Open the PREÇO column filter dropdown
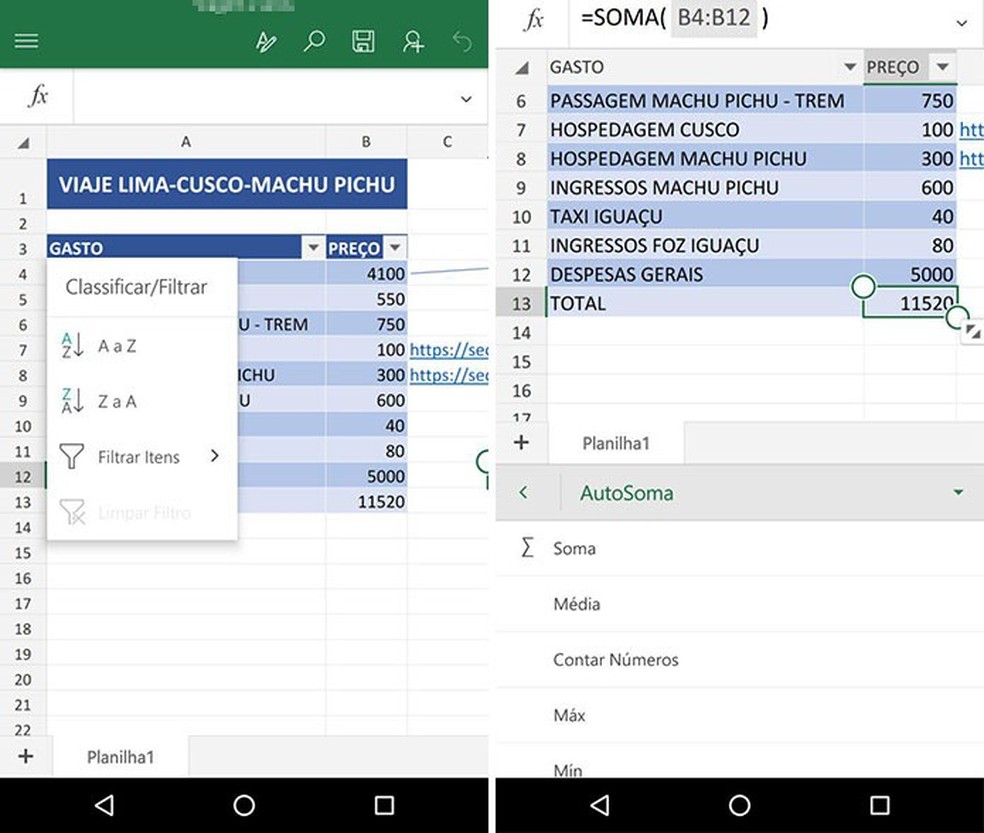Screen dimensions: 984x833 [394, 247]
